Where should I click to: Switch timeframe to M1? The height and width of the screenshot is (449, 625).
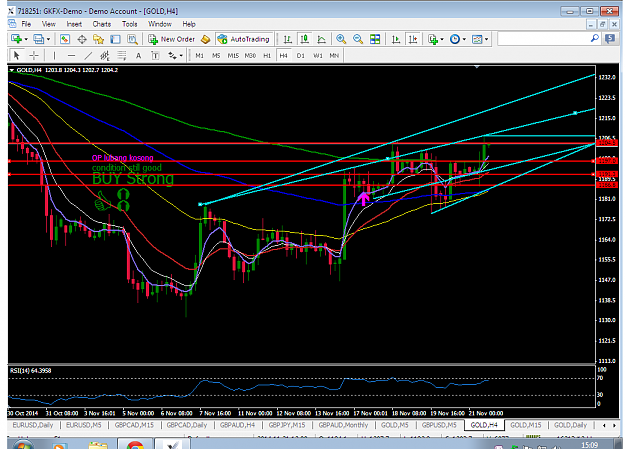pyautogui.click(x=199, y=55)
